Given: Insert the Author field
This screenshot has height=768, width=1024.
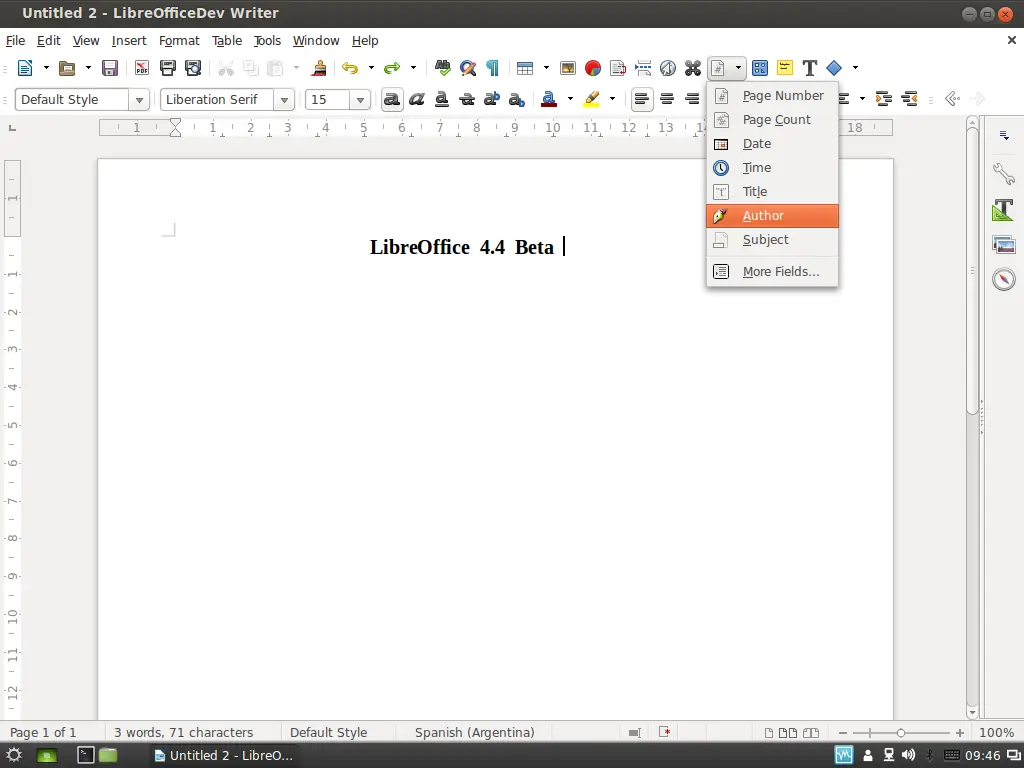Looking at the screenshot, I should [x=772, y=216].
